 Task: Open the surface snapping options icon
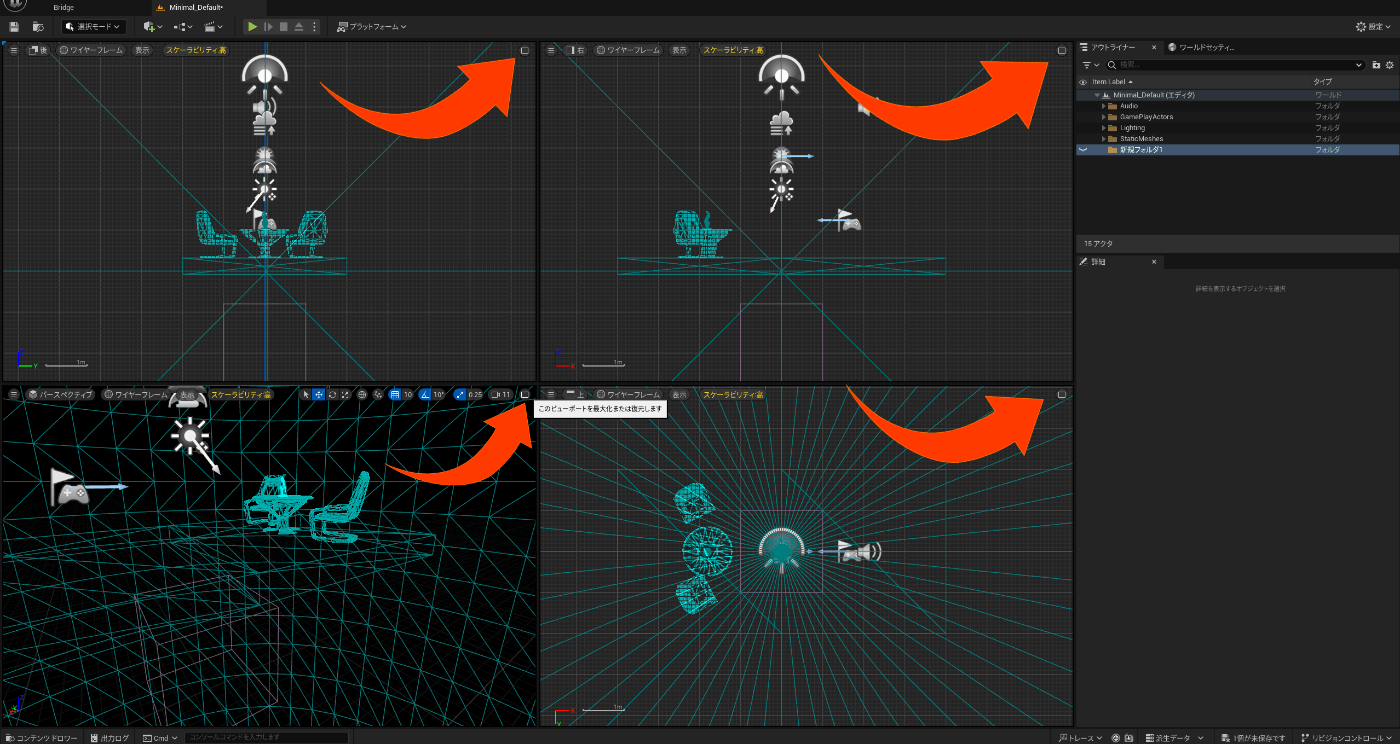pyautogui.click(x=378, y=395)
